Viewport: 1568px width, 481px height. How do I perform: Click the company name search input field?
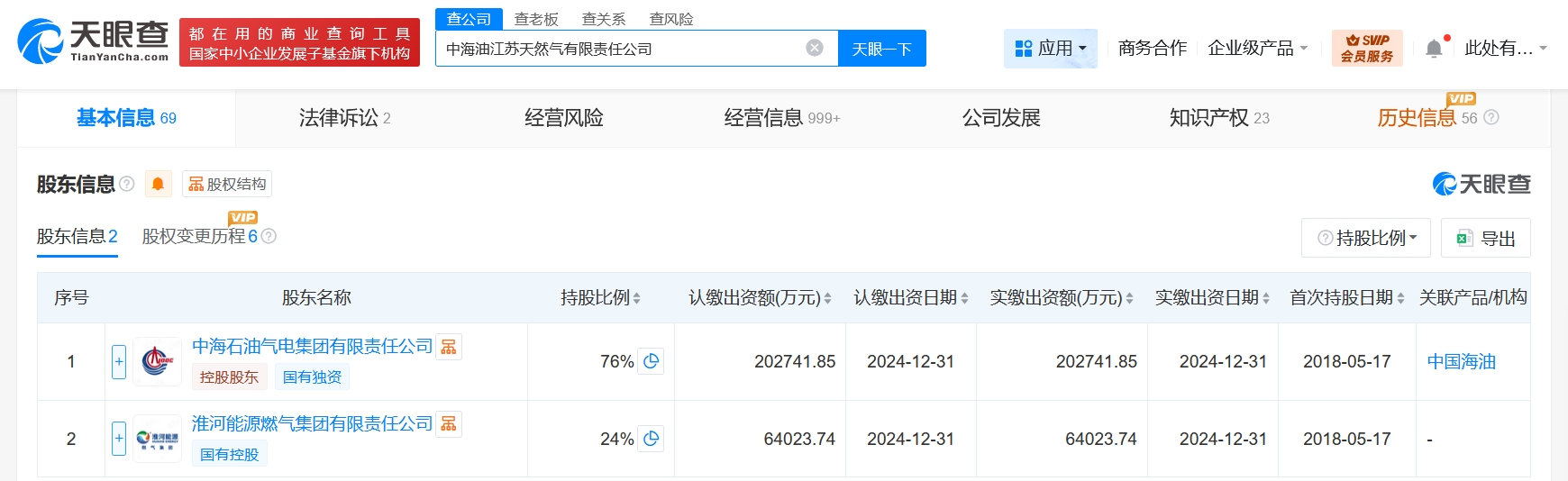[x=620, y=49]
